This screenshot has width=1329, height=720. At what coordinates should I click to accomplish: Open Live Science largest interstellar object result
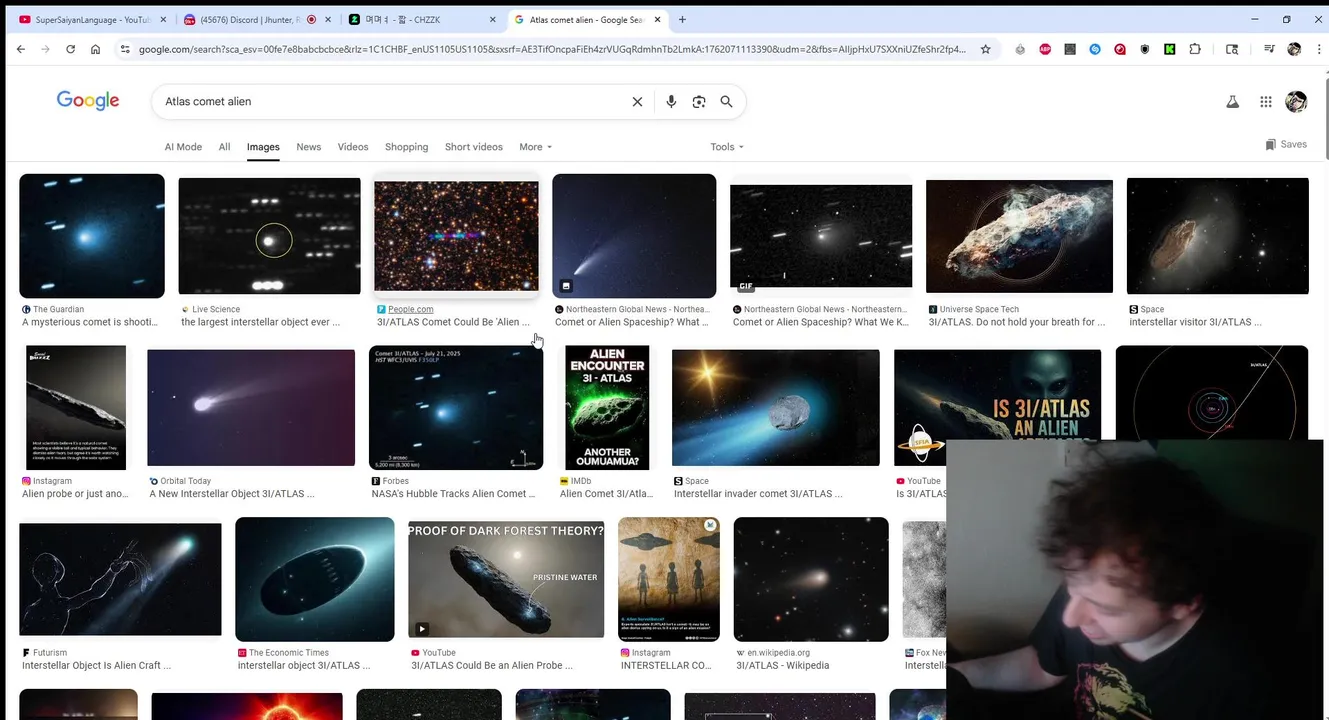pos(260,322)
